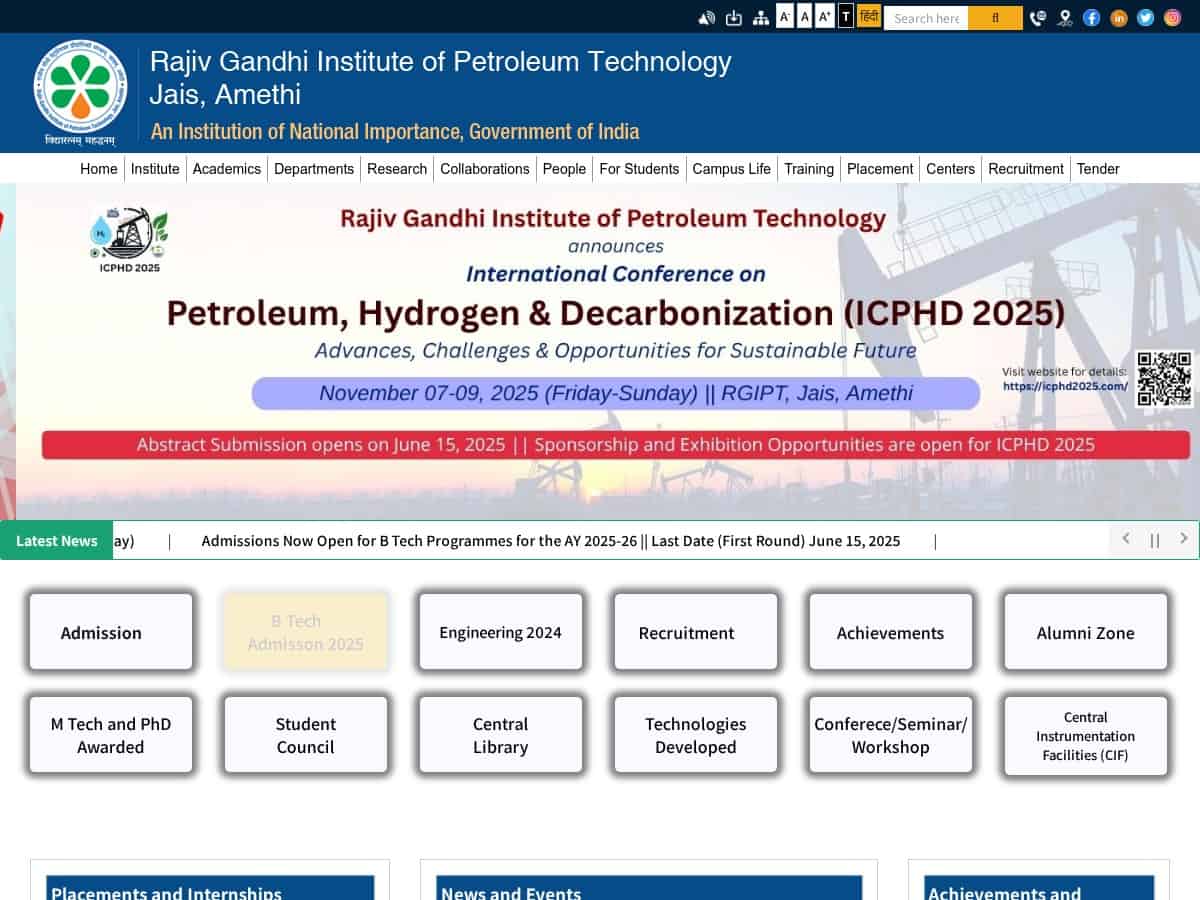Open the location map icon
The height and width of the screenshot is (900, 1200).
tap(1065, 17)
